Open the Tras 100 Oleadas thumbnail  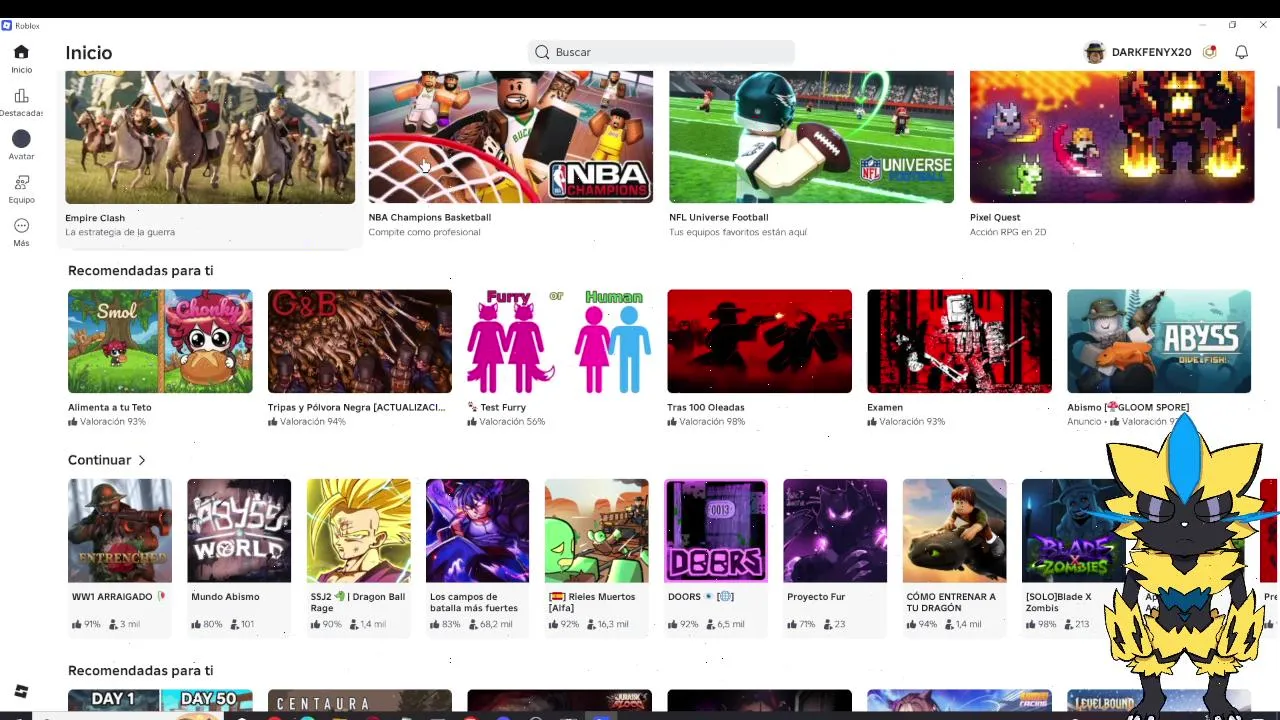pos(760,341)
